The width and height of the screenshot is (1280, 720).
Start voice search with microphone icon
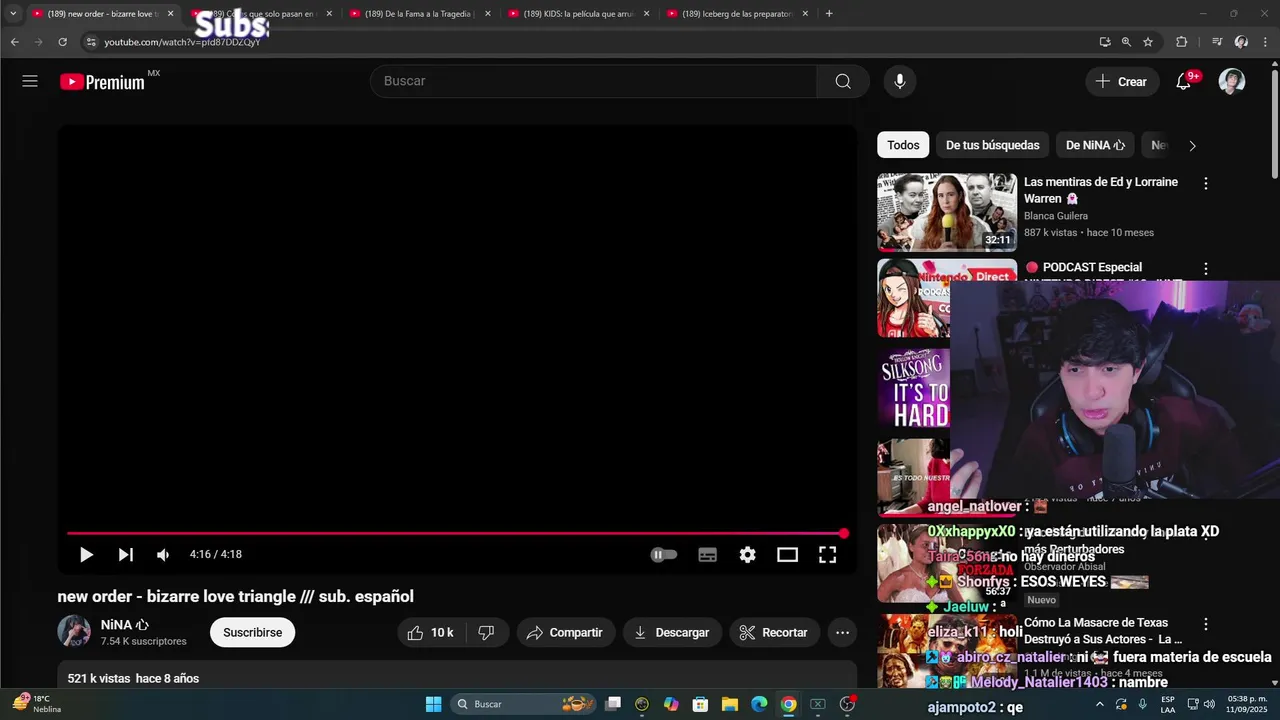(900, 81)
